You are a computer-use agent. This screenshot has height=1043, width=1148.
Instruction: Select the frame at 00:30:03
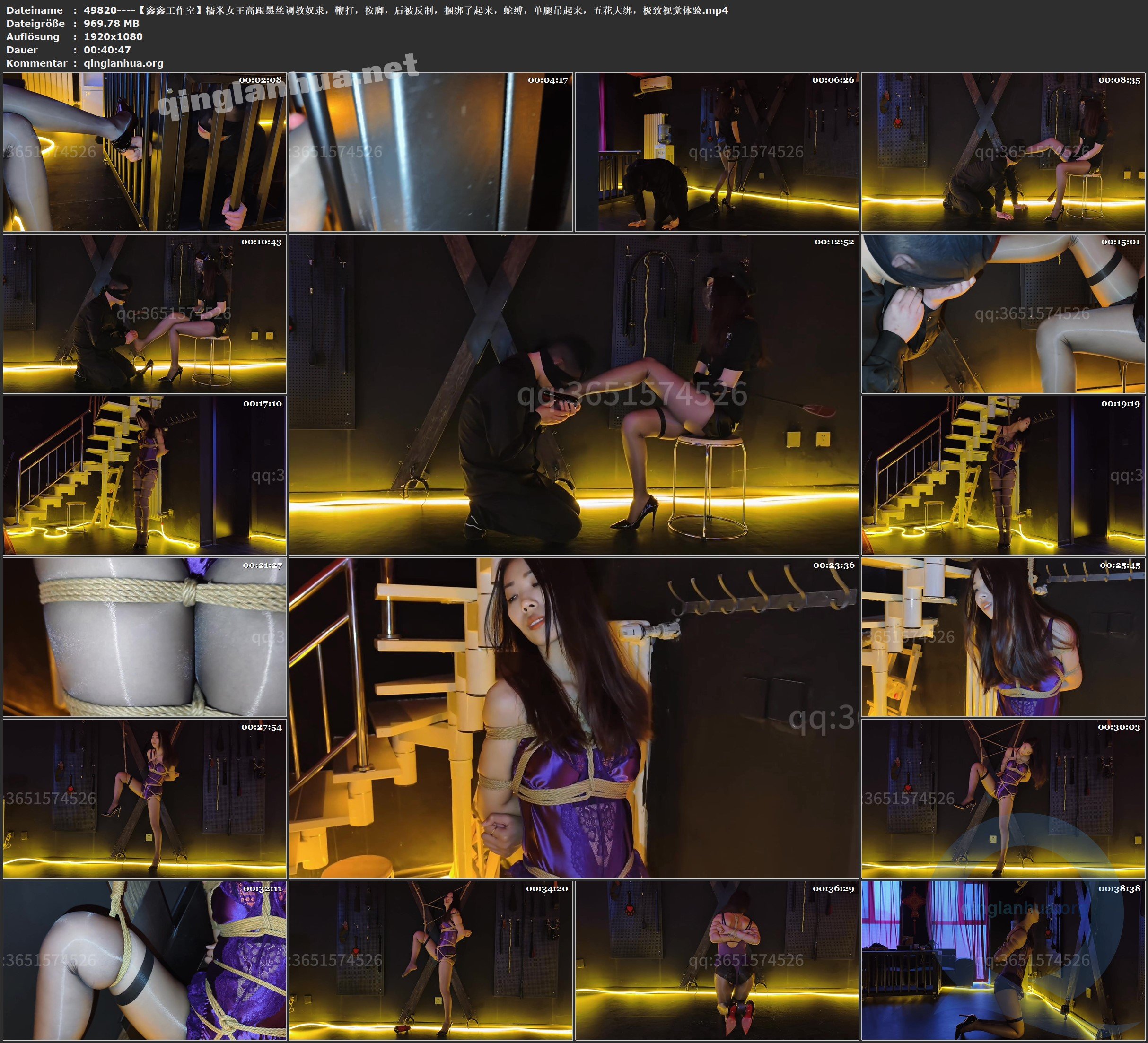pyautogui.click(x=1003, y=799)
